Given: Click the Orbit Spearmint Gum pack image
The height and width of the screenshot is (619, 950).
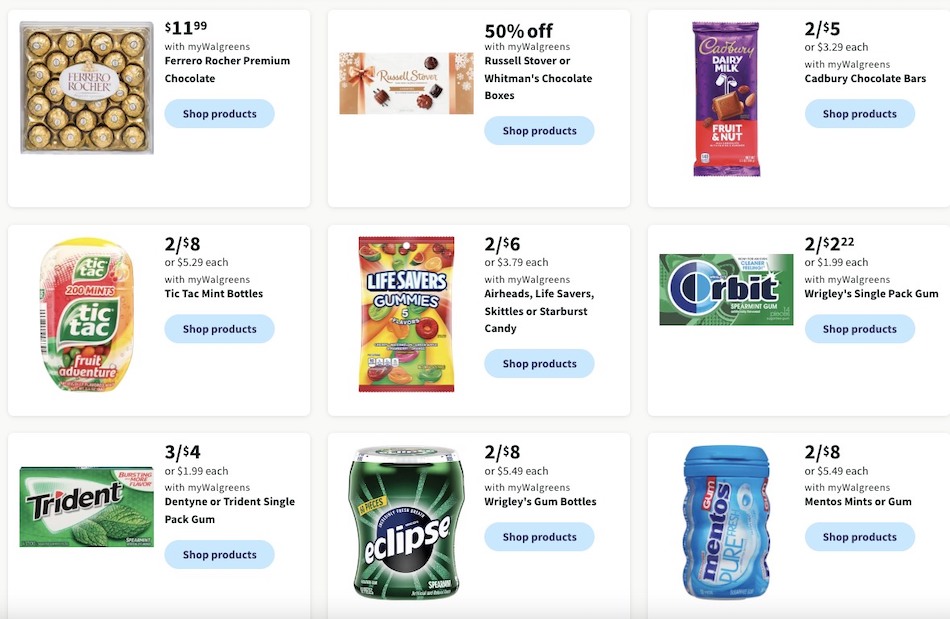Looking at the screenshot, I should pos(725,288).
